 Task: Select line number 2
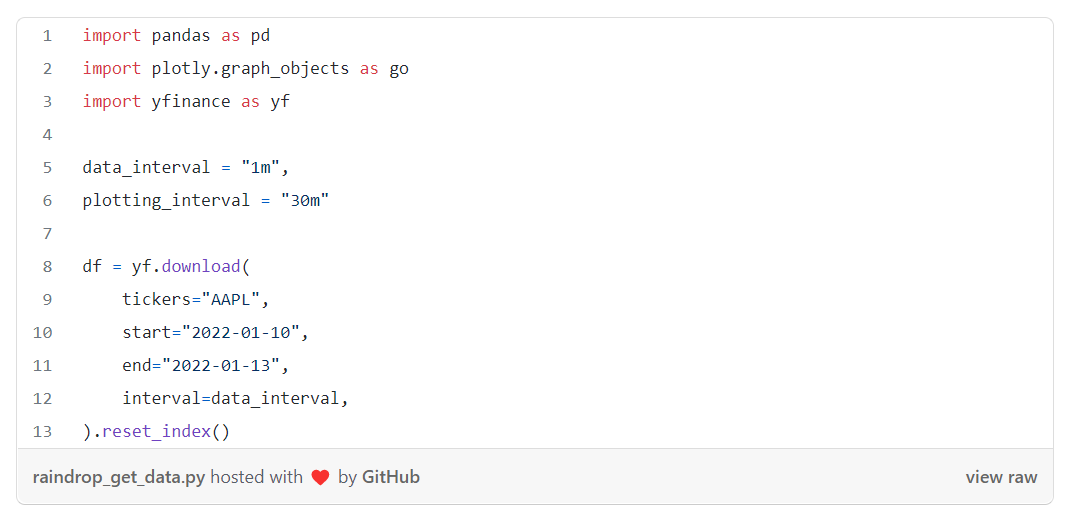(47, 69)
